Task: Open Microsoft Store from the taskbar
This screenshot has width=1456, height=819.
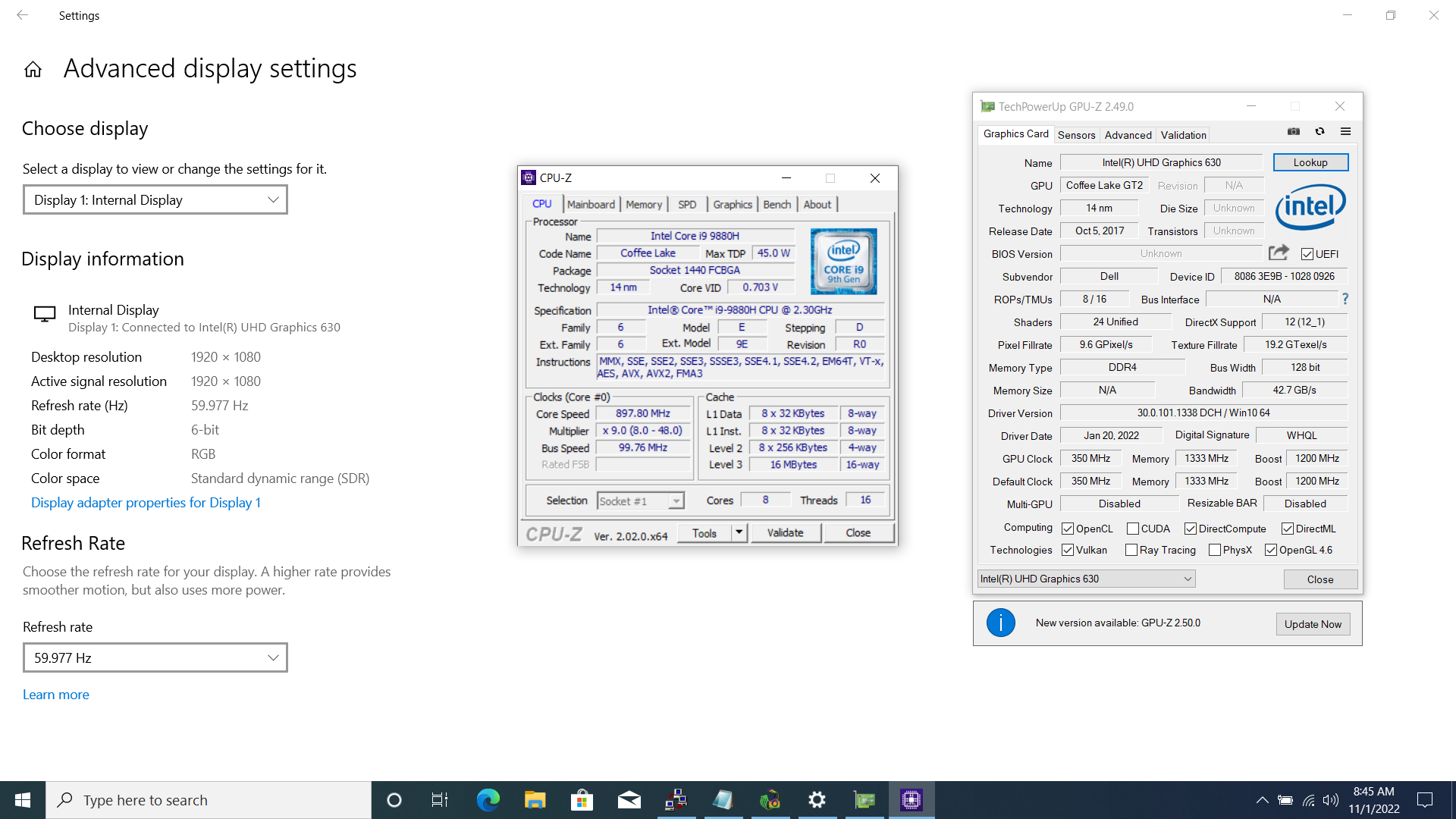Action: pos(582,800)
